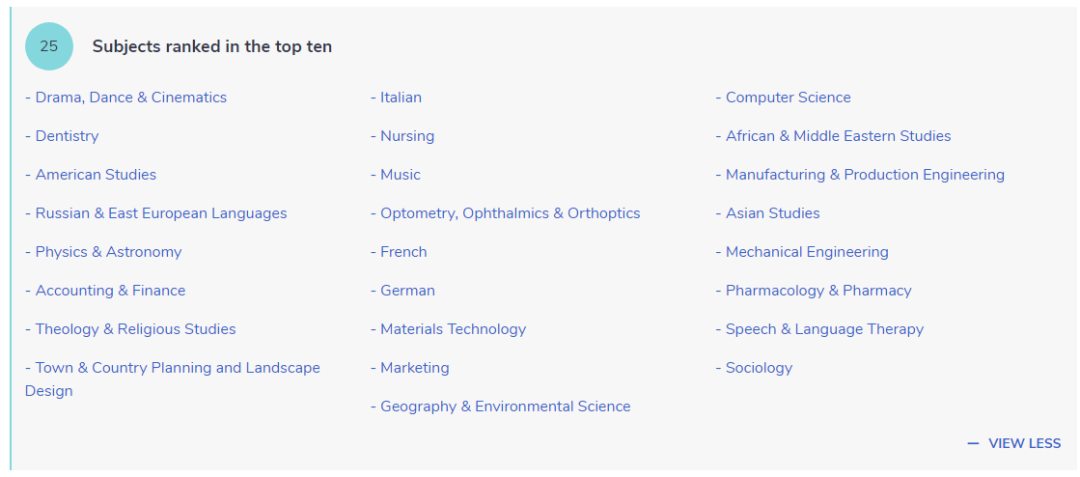The height and width of the screenshot is (477, 1080).
Task: Open the Italian subject link
Action: coord(400,98)
